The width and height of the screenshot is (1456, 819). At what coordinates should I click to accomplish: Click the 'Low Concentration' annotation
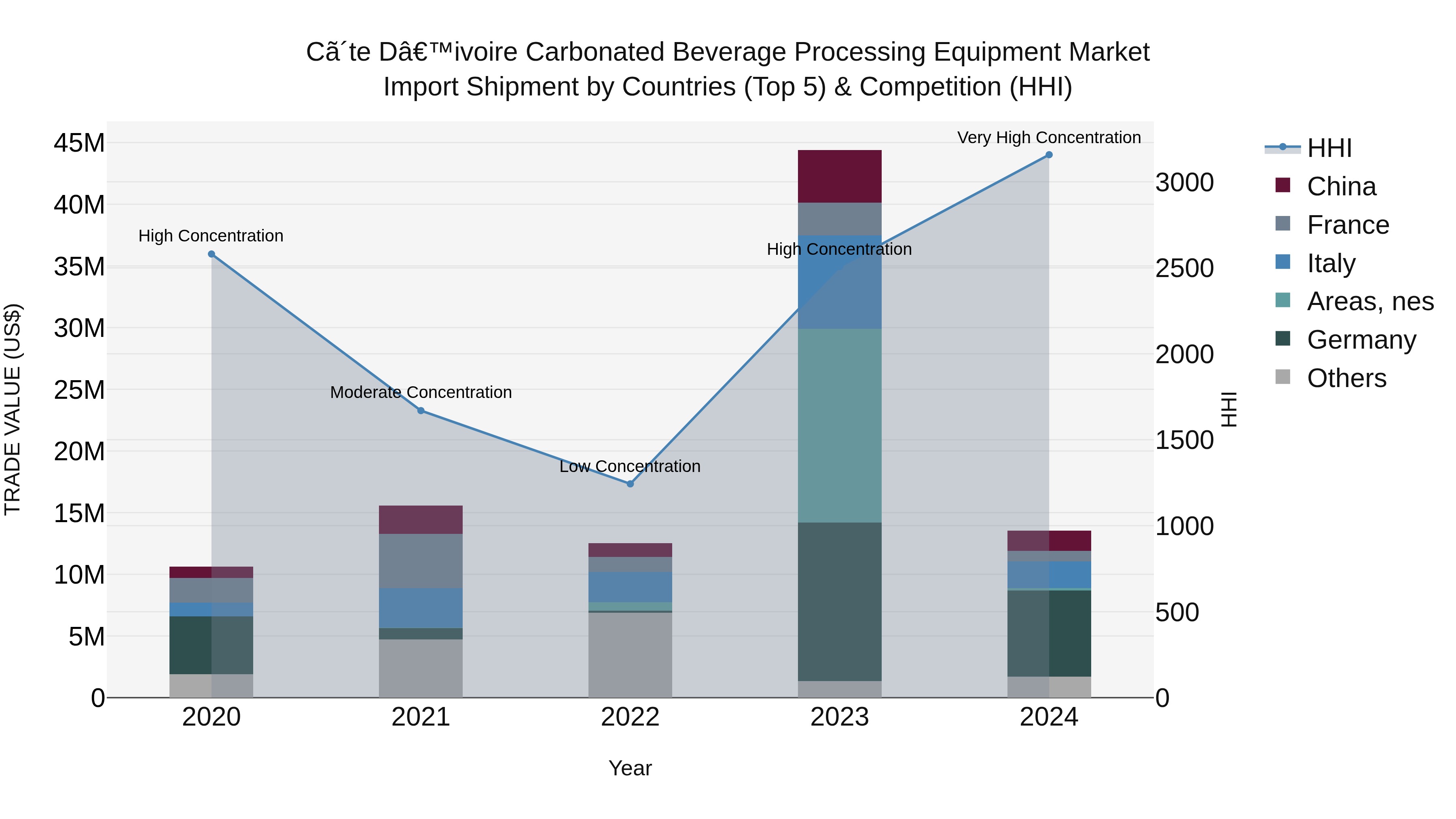click(630, 466)
